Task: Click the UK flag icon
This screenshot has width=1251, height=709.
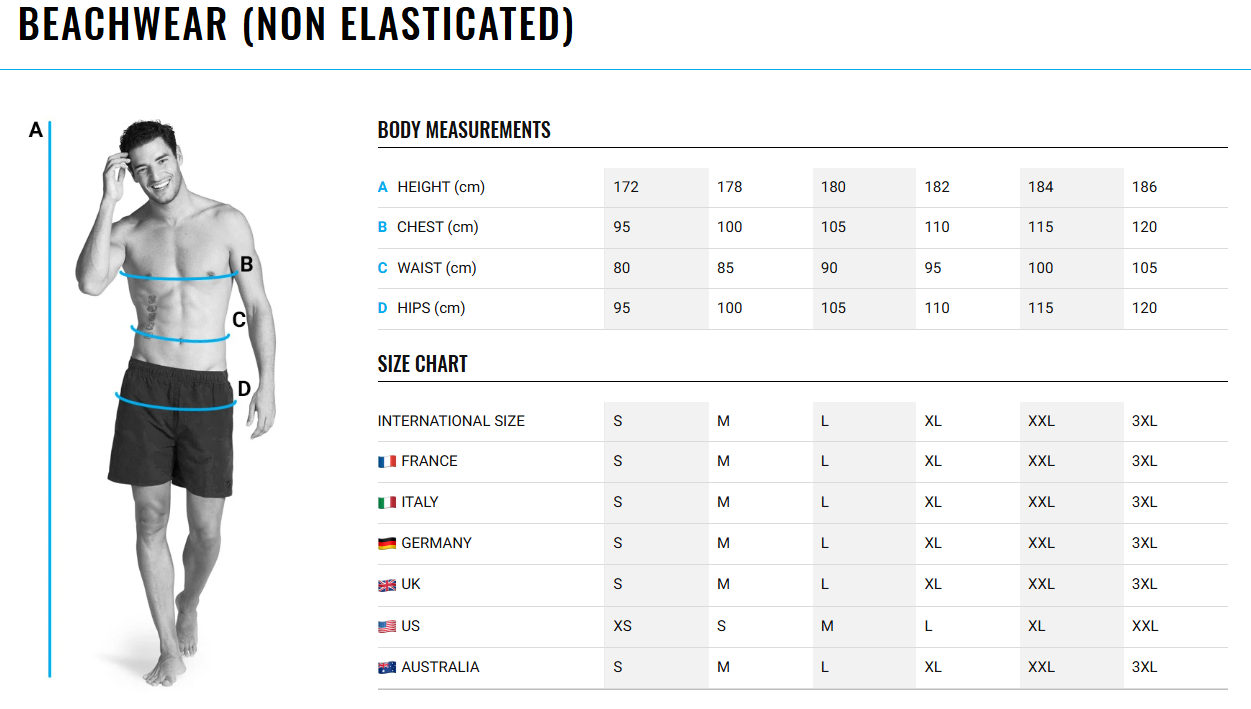Action: [387, 585]
